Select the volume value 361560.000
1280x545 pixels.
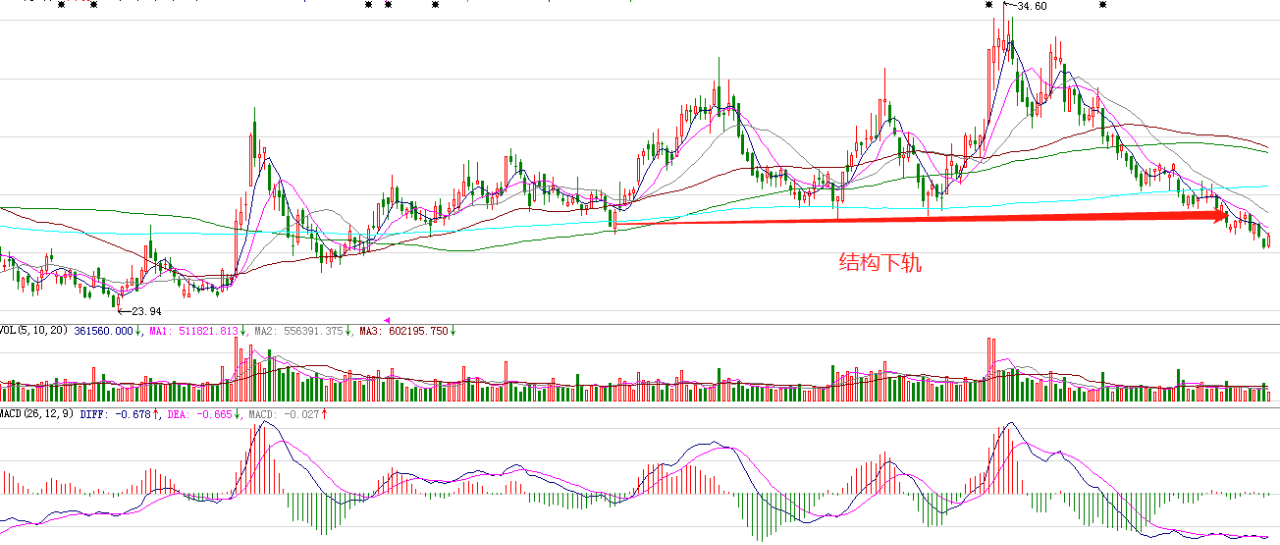pos(106,331)
